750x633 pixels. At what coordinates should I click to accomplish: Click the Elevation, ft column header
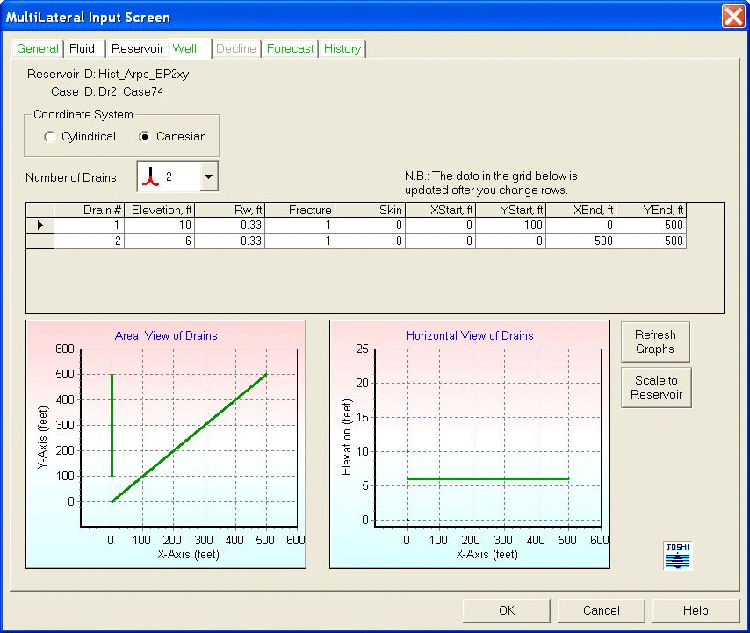tap(159, 210)
